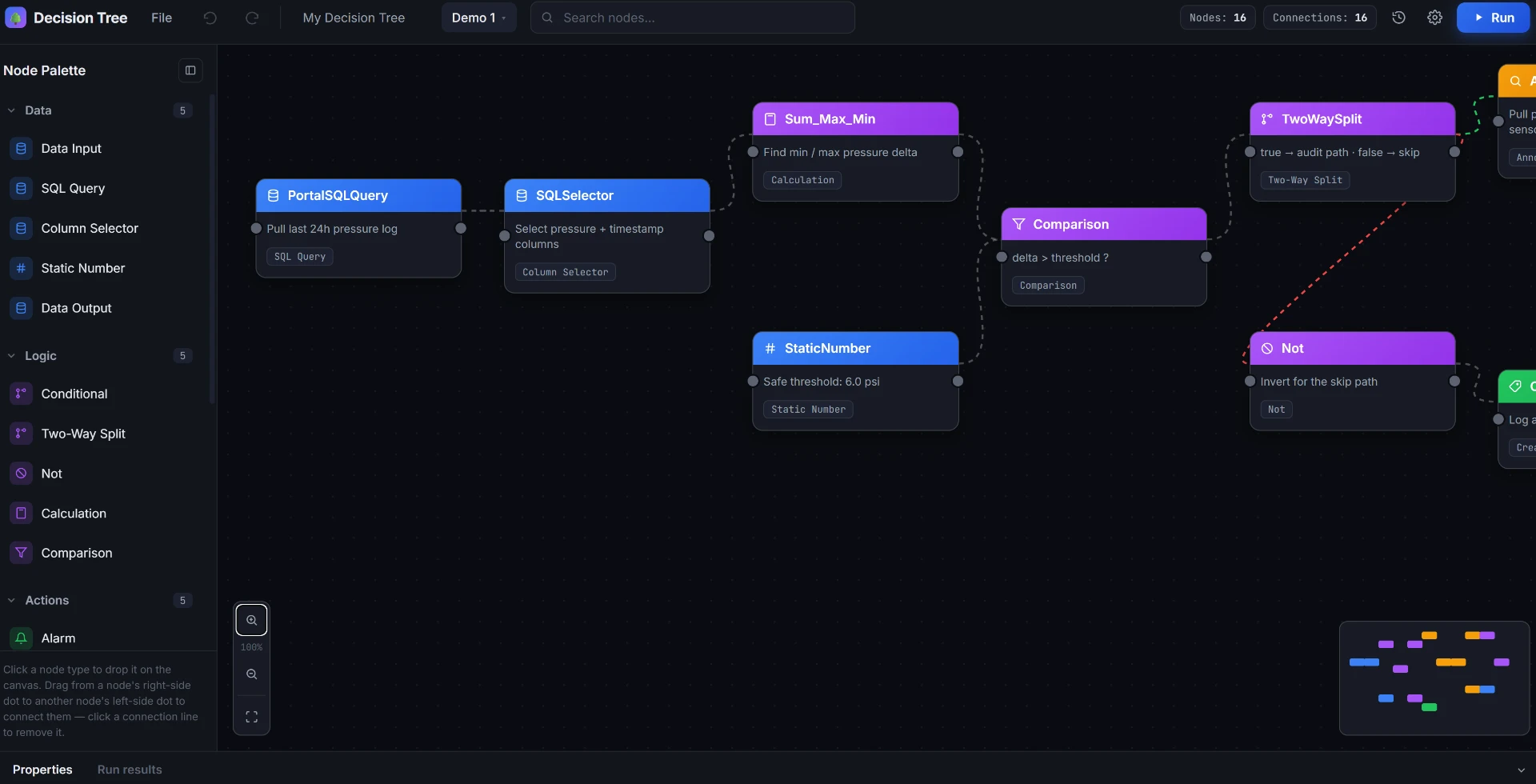
Task: Fit canvas to view icon
Action: 251,717
